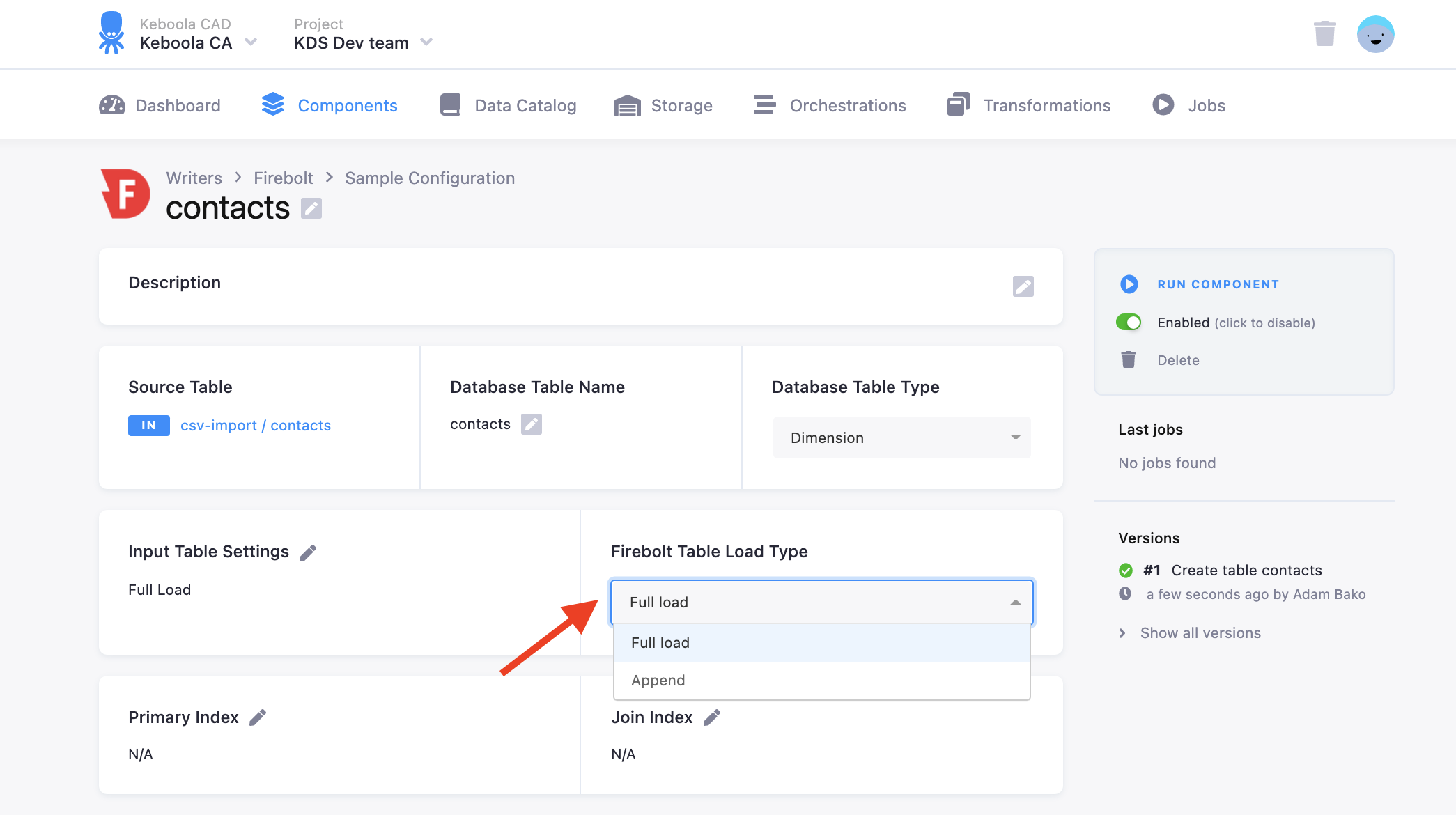Screen dimensions: 1456x815
Task: Select Append option in list
Action: 822,681
